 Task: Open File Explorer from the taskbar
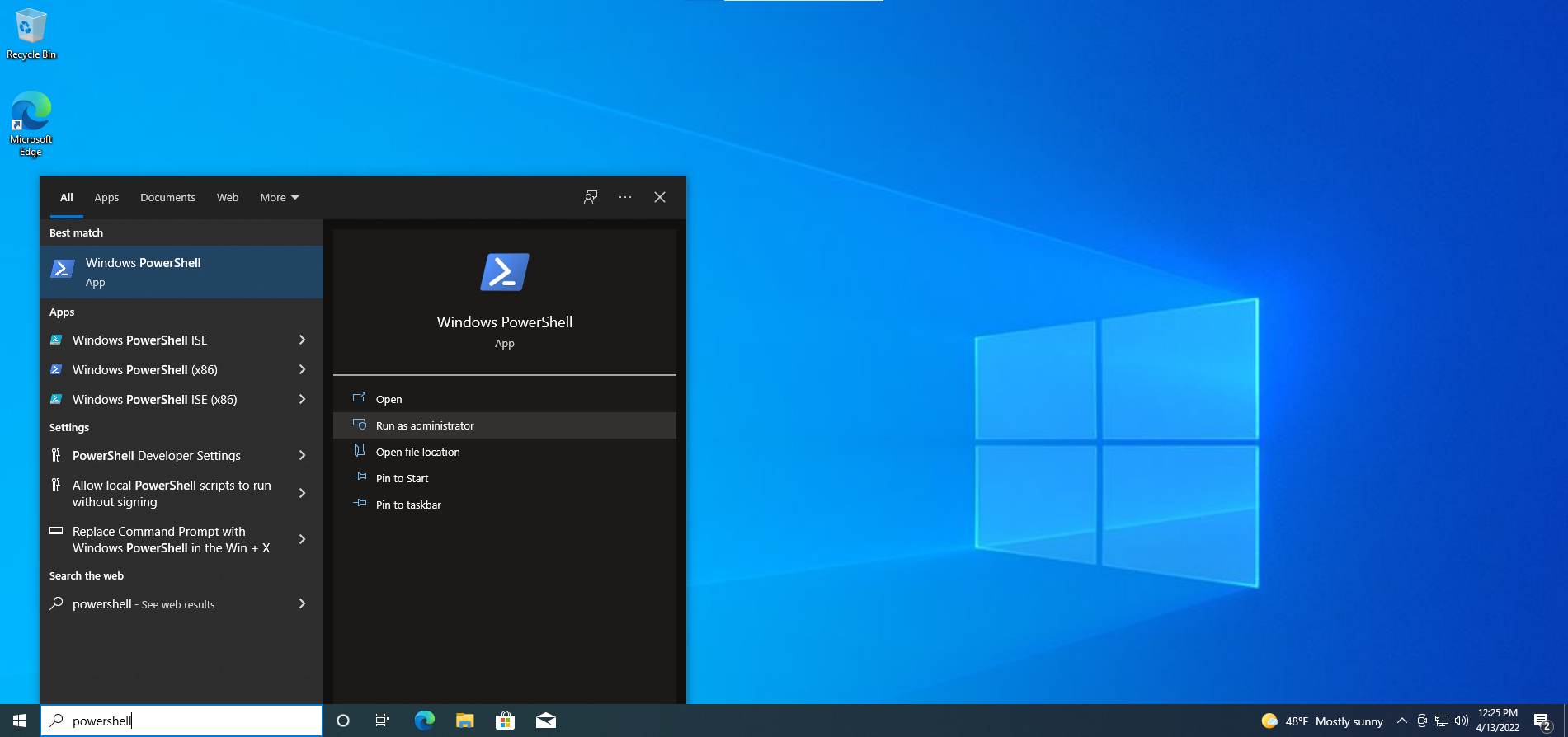point(465,721)
